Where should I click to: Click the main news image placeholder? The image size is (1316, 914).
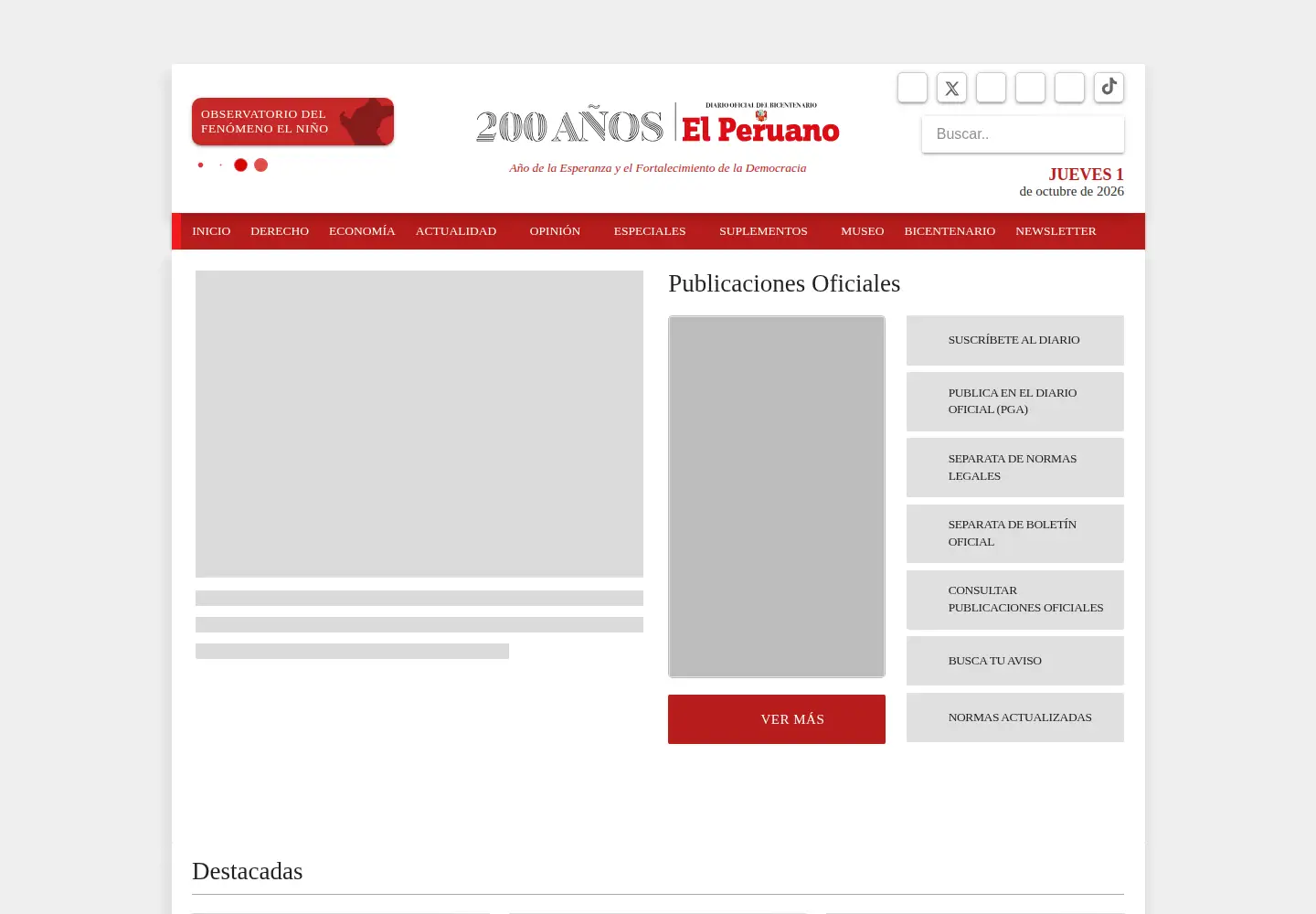pos(419,424)
